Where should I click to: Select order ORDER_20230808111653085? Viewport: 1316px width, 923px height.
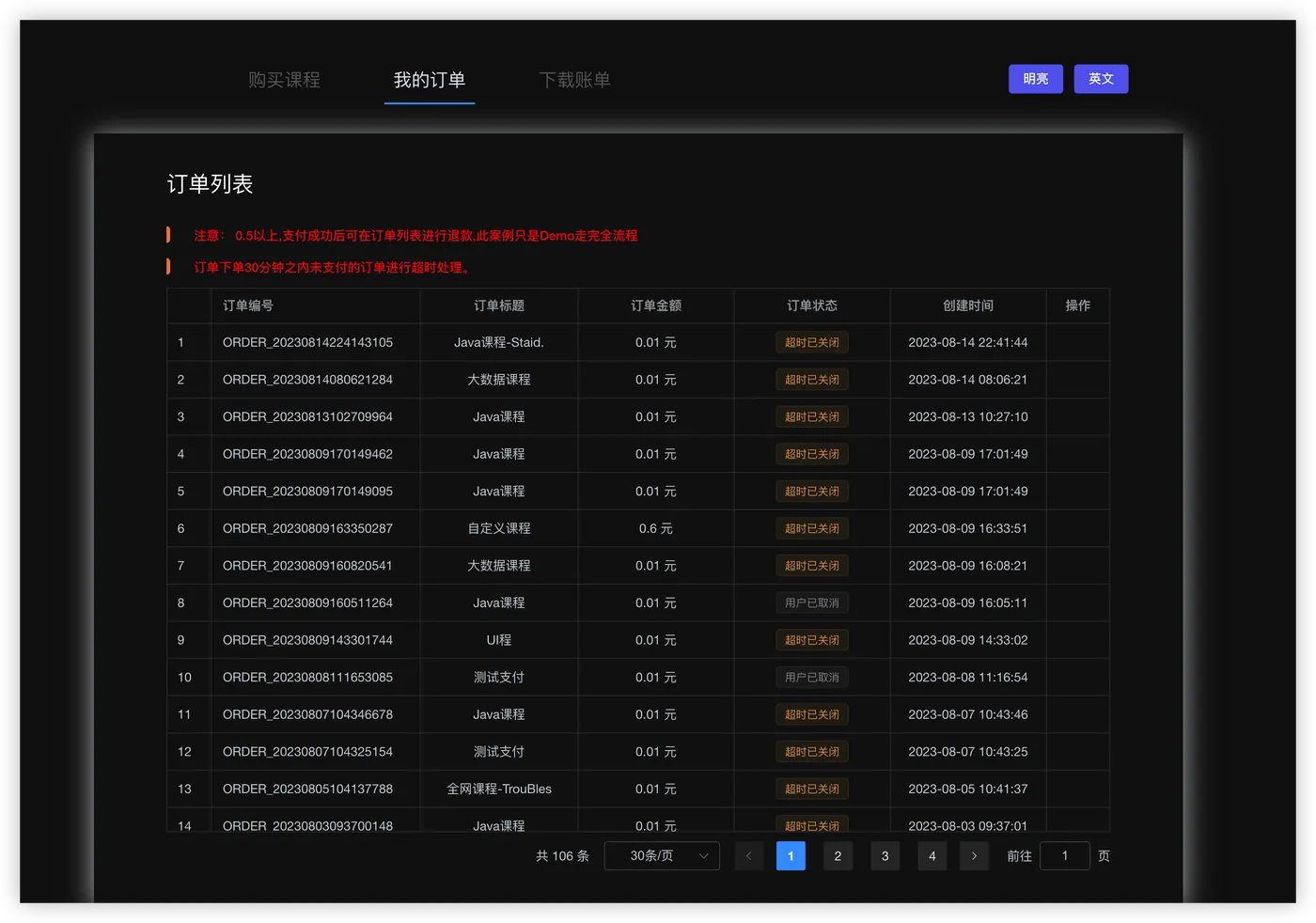click(307, 677)
